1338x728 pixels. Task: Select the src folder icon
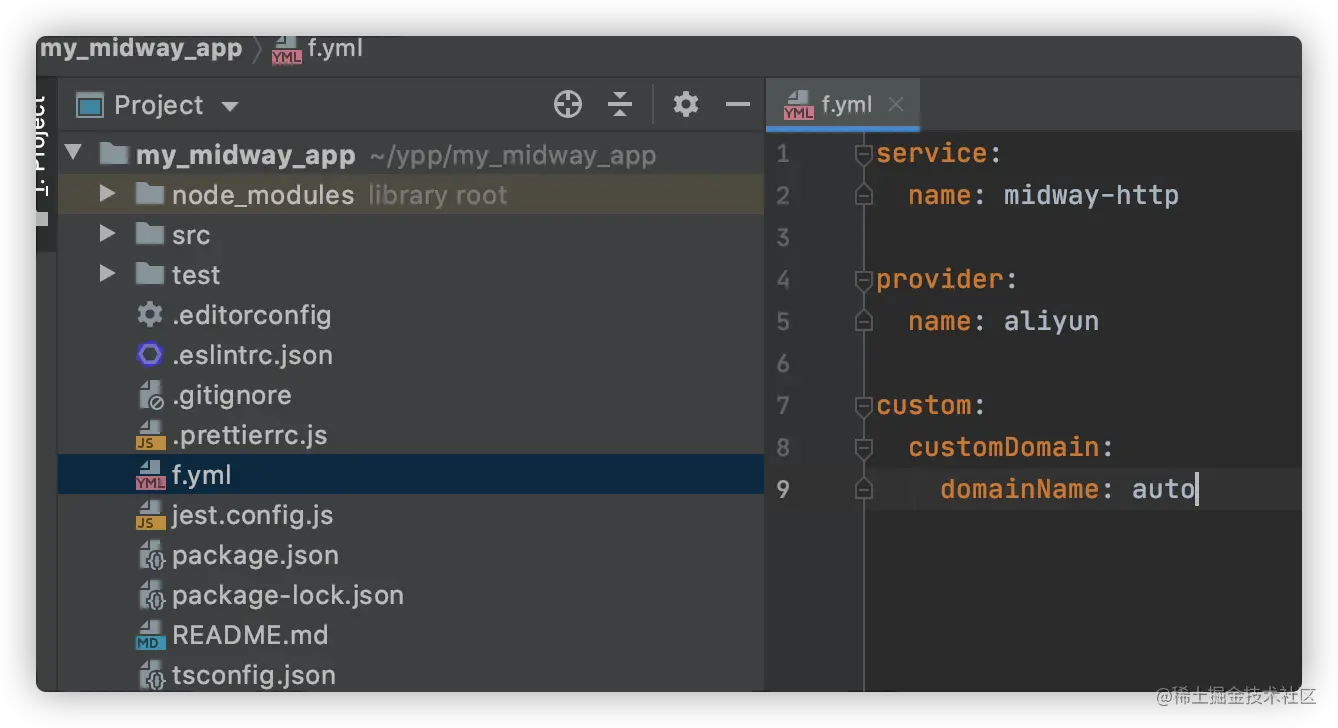(x=150, y=233)
